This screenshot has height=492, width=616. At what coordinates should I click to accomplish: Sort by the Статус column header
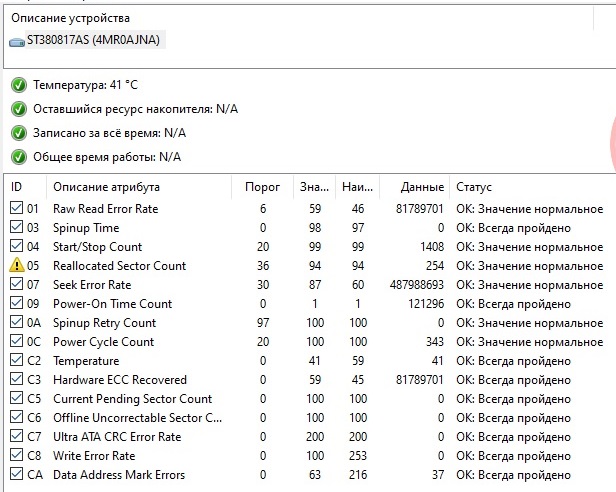coord(532,187)
